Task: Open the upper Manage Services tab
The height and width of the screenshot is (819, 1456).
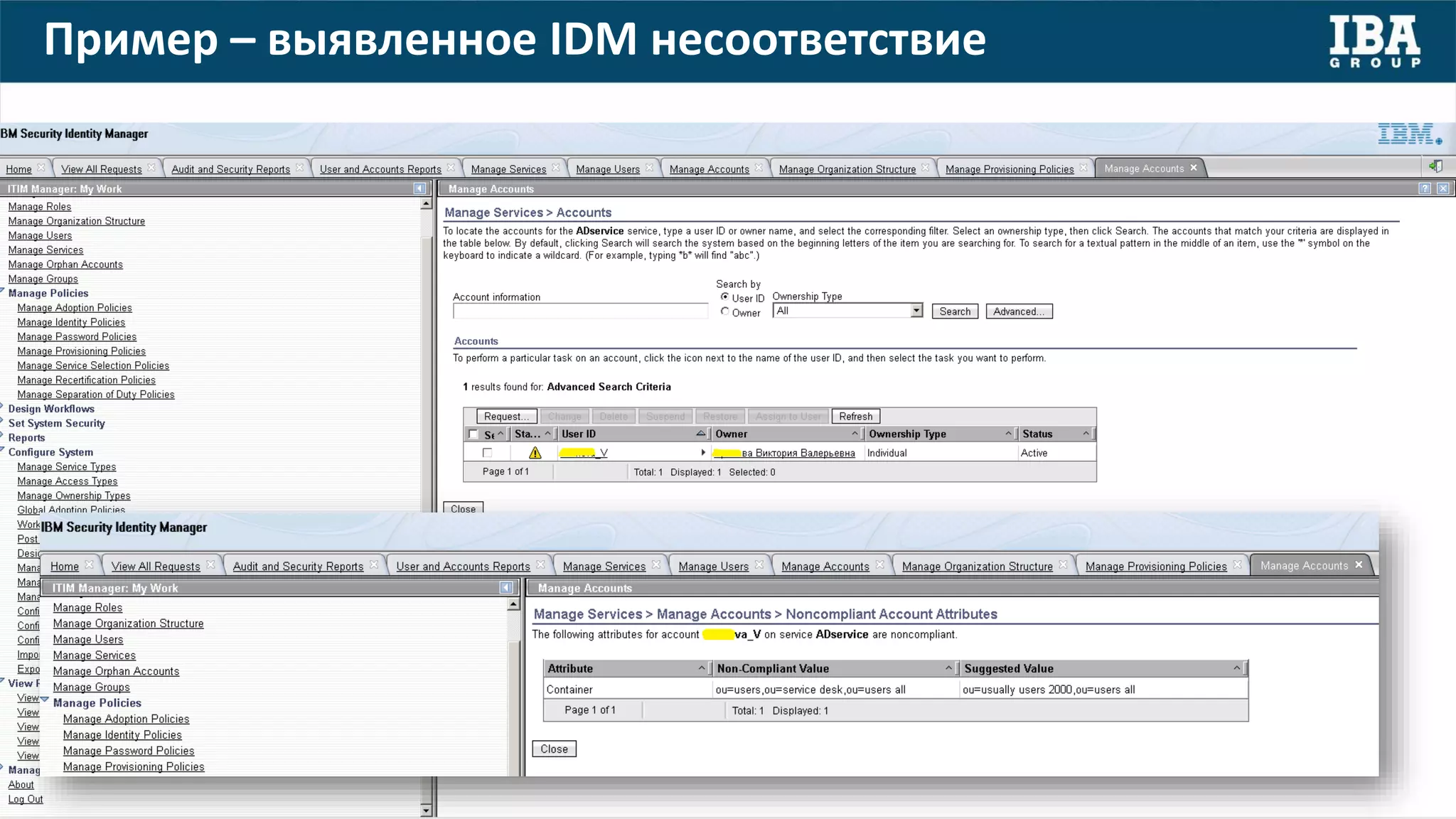Action: click(508, 169)
